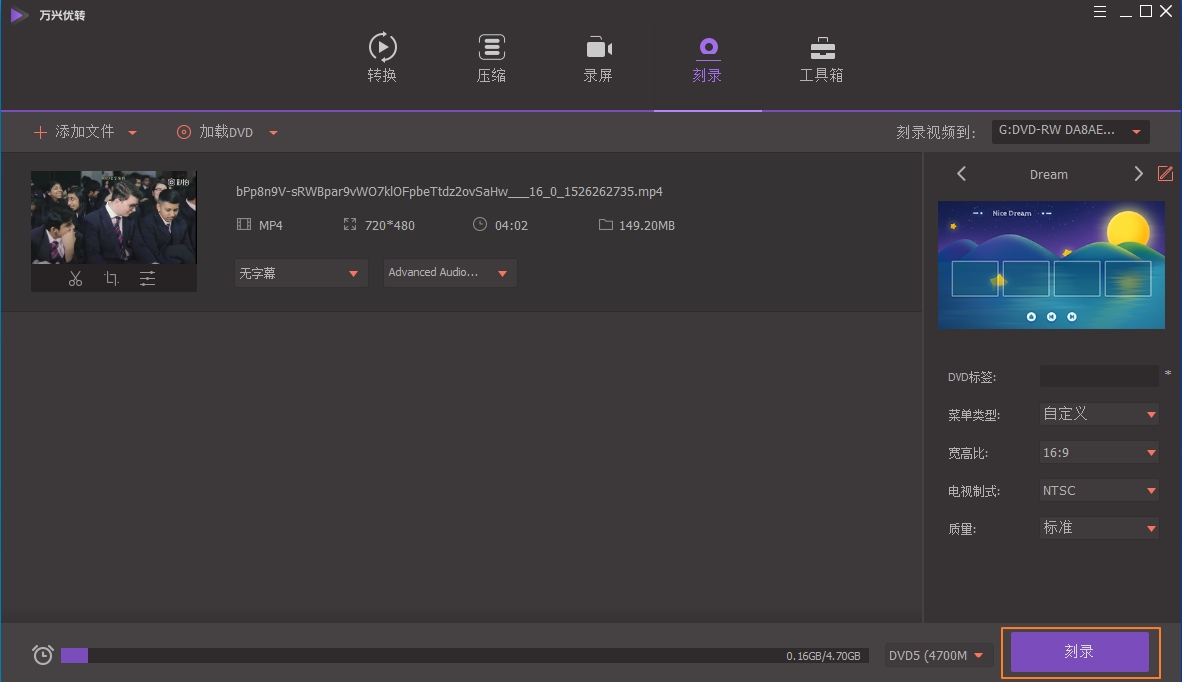The height and width of the screenshot is (682, 1182).
Task: Open the 电视制式 NTSC dropdown
Action: 1098,491
